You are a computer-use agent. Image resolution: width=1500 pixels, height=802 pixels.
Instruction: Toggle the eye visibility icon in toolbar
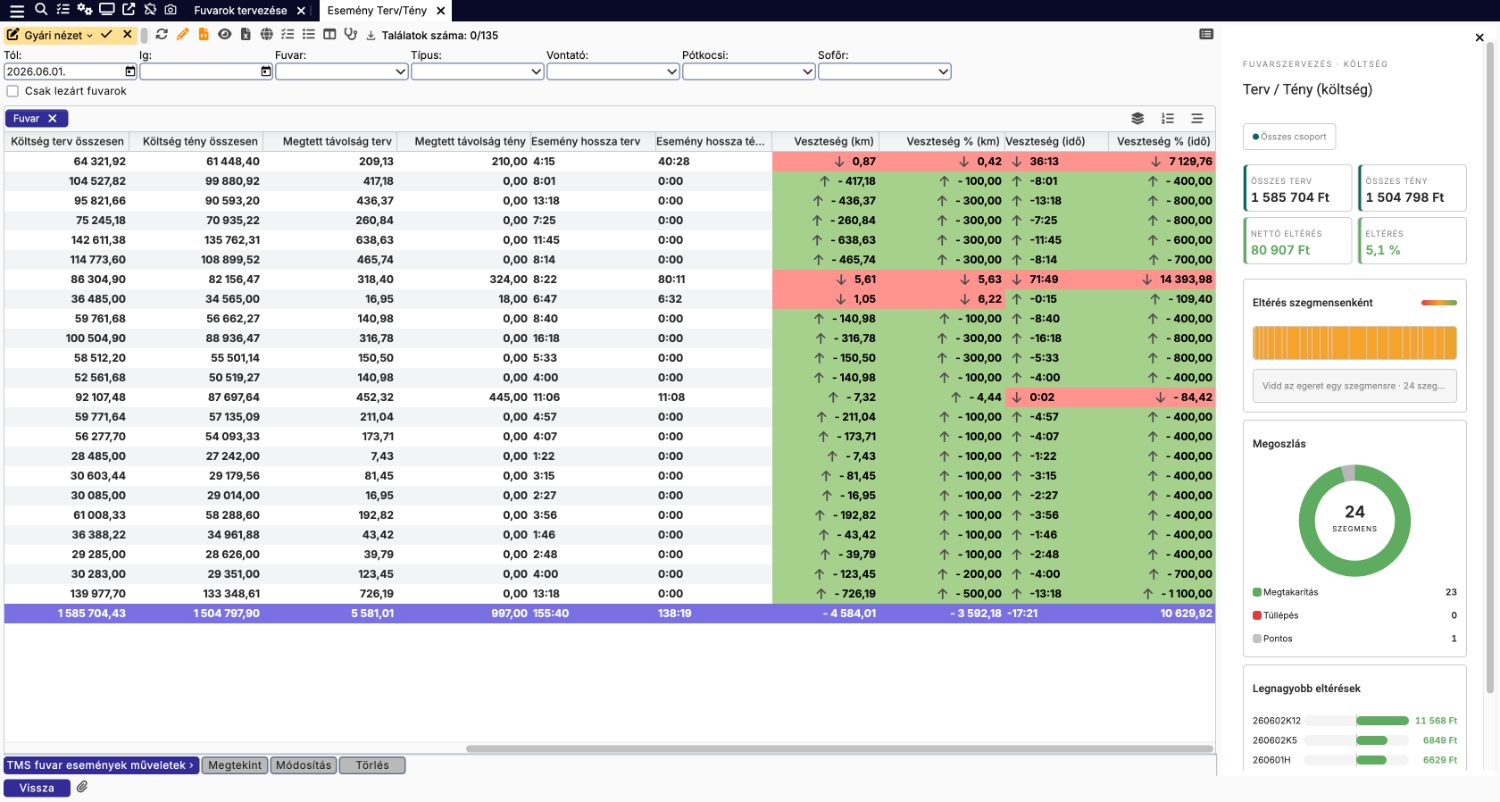click(x=225, y=34)
